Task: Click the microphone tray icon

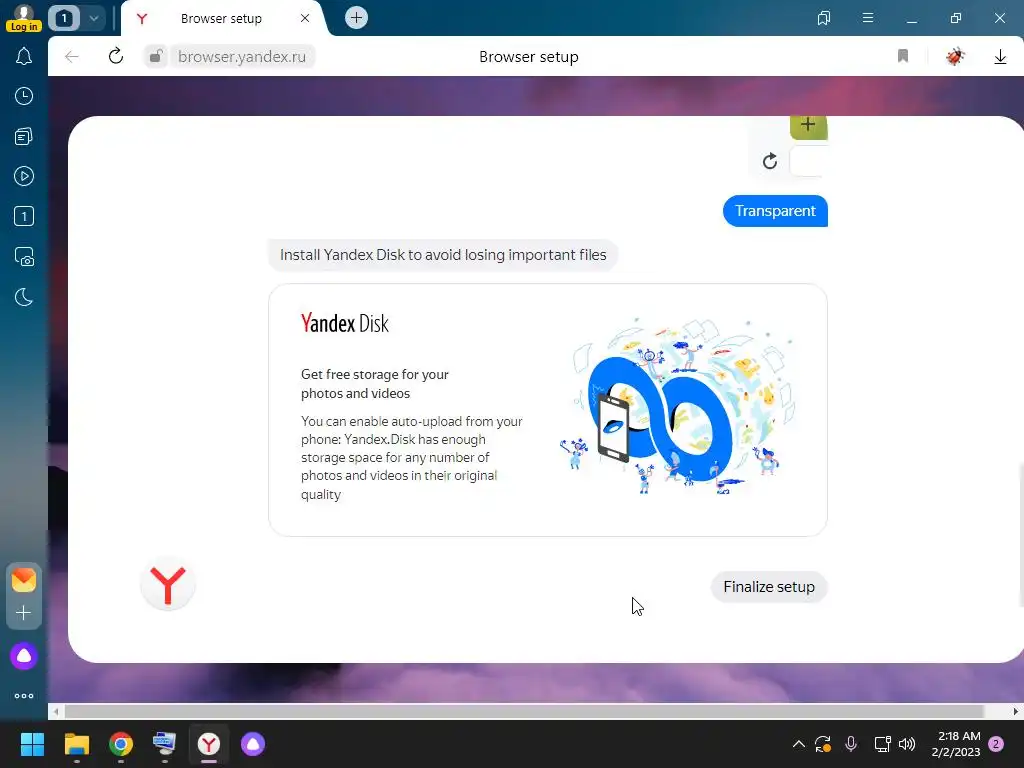Action: click(851, 744)
